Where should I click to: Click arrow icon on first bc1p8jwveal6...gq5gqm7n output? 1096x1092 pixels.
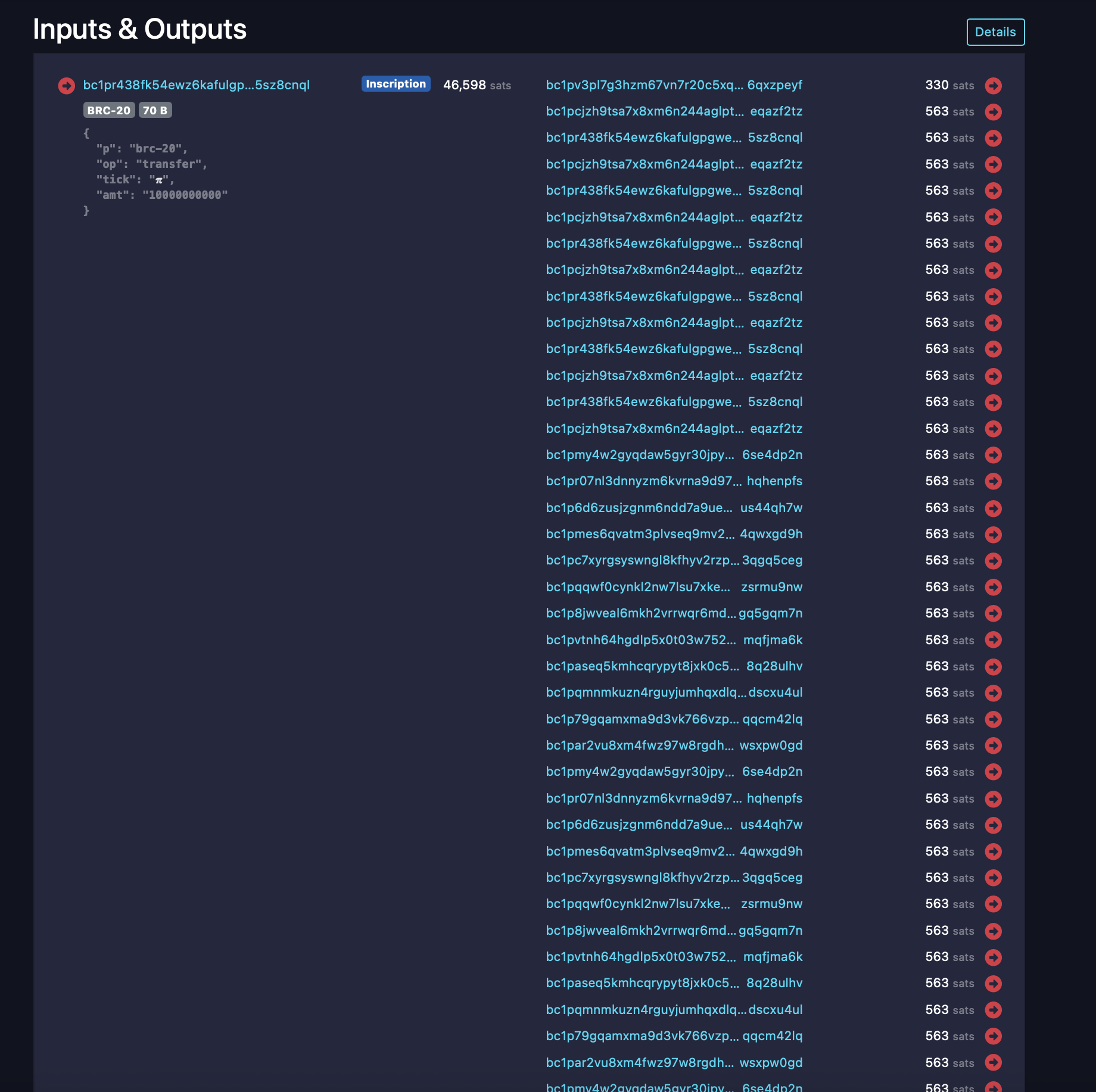click(x=993, y=613)
